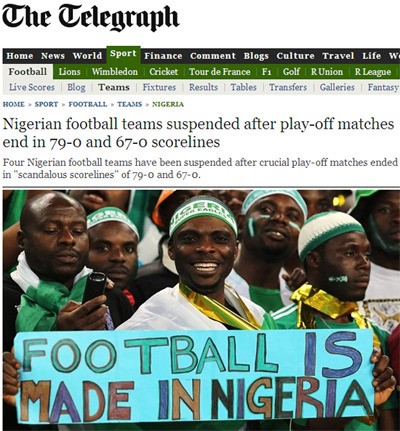View the football Fixtures page
This screenshot has height=431, width=400.
tap(159, 87)
